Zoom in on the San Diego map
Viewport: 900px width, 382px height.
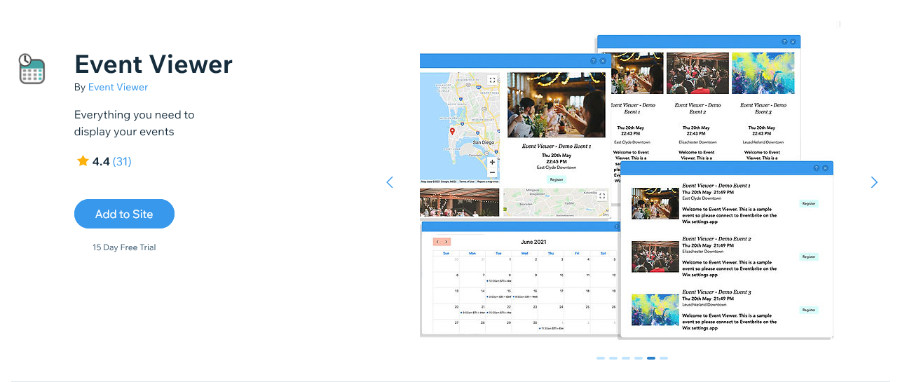click(492, 162)
